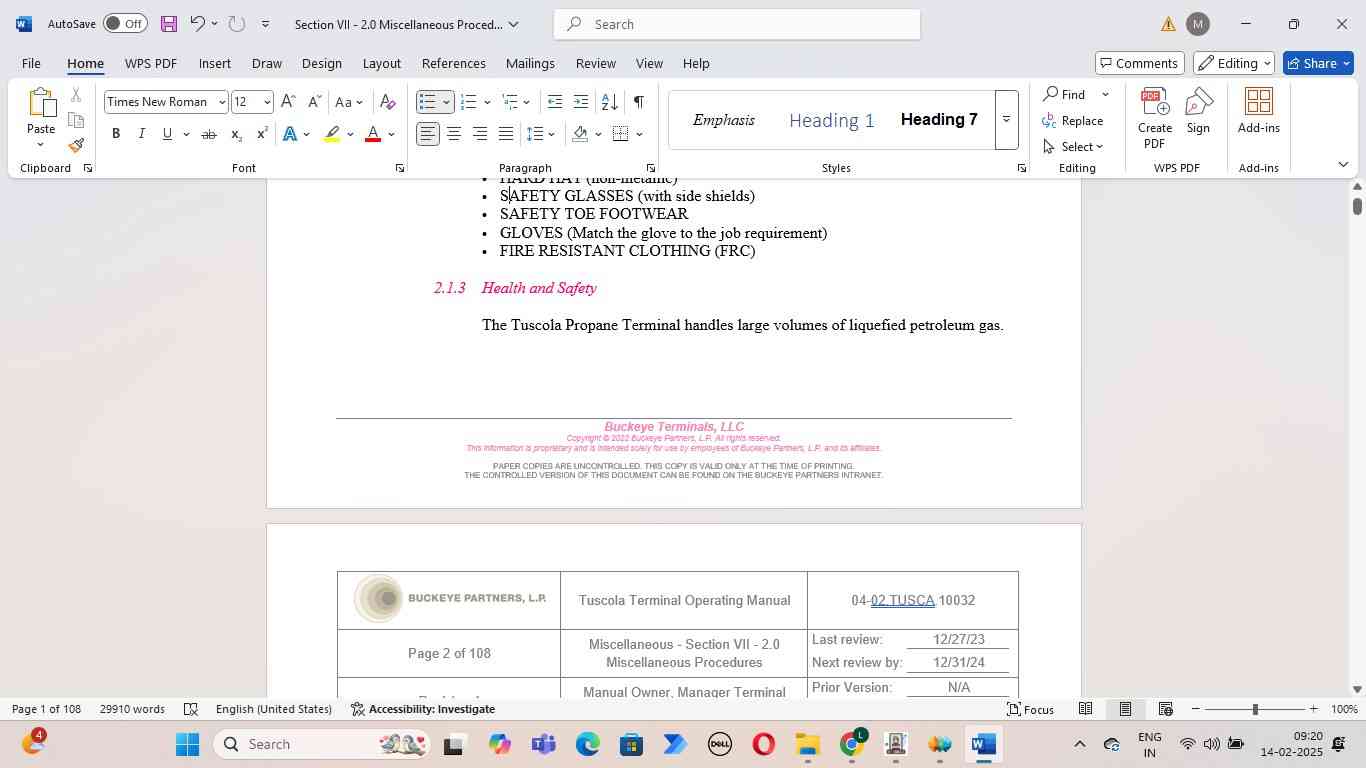Click Decrease Indent icon
The width and height of the screenshot is (1366, 768).
555,102
